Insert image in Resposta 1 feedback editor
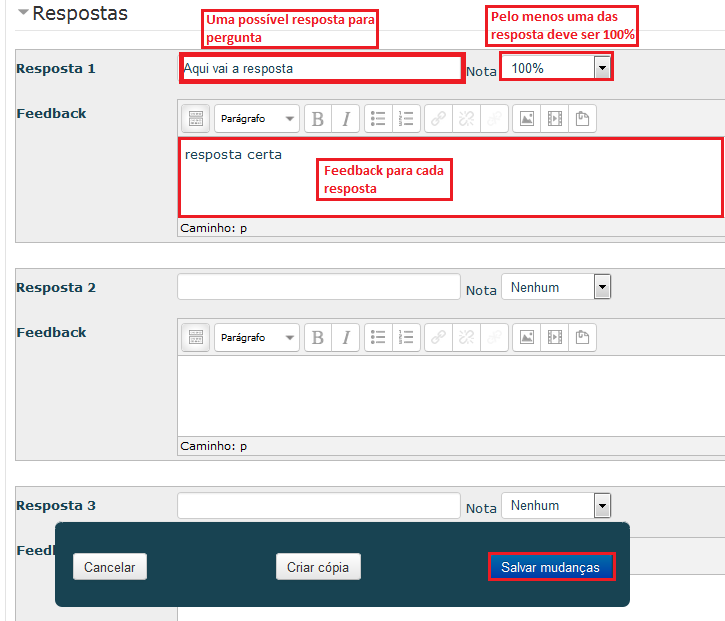The image size is (725, 621). pyautogui.click(x=527, y=119)
